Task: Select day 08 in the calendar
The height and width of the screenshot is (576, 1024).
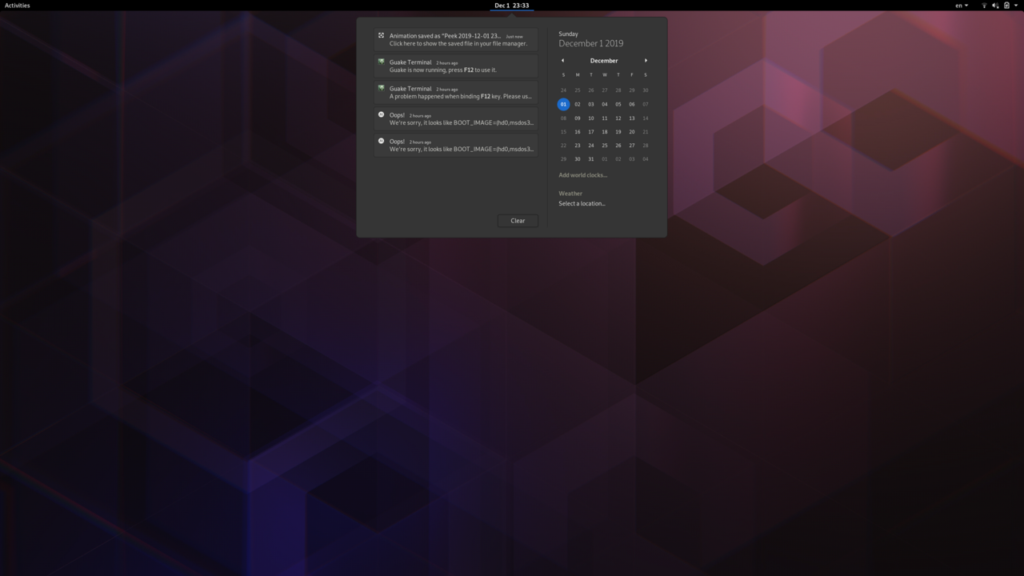Action: tap(564, 118)
